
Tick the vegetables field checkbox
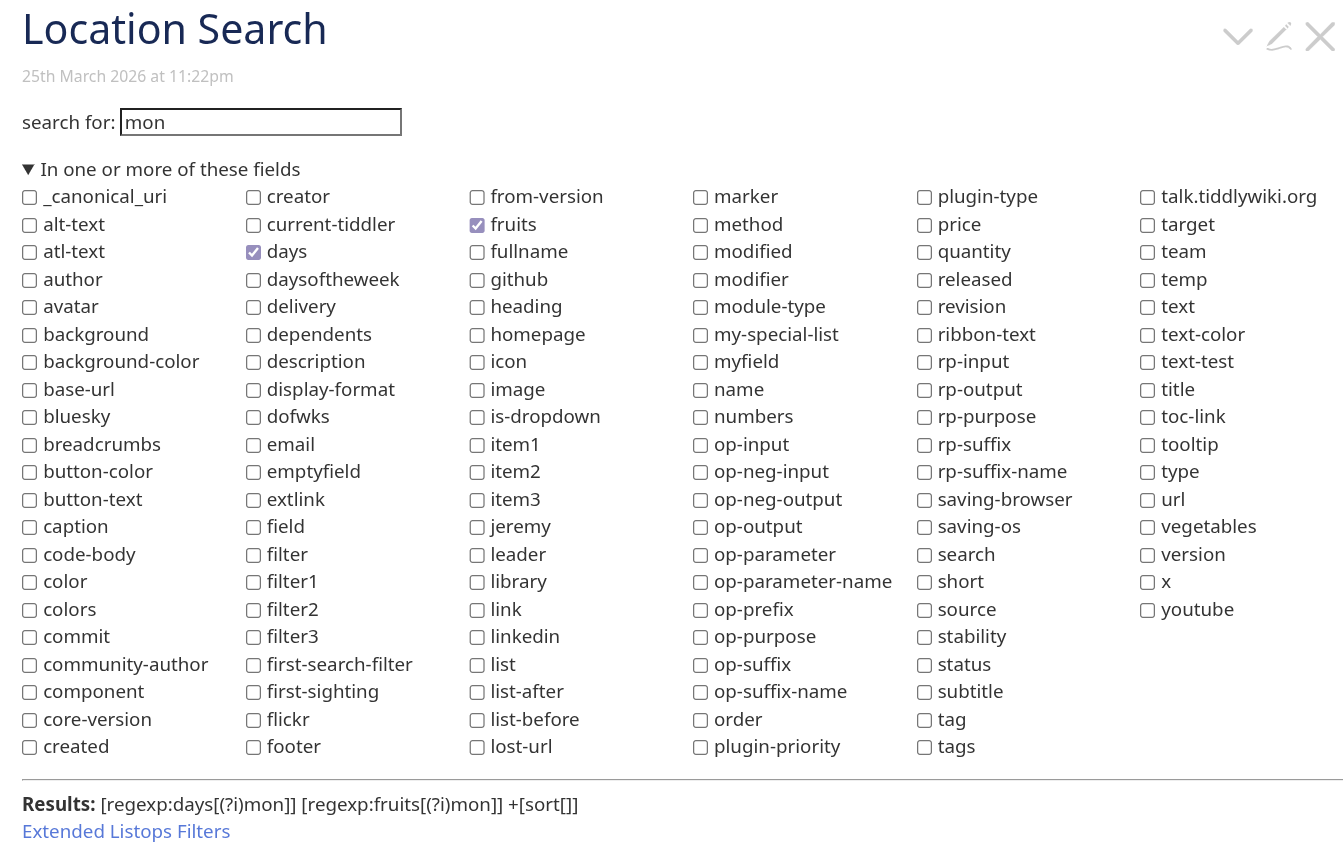point(1148,527)
